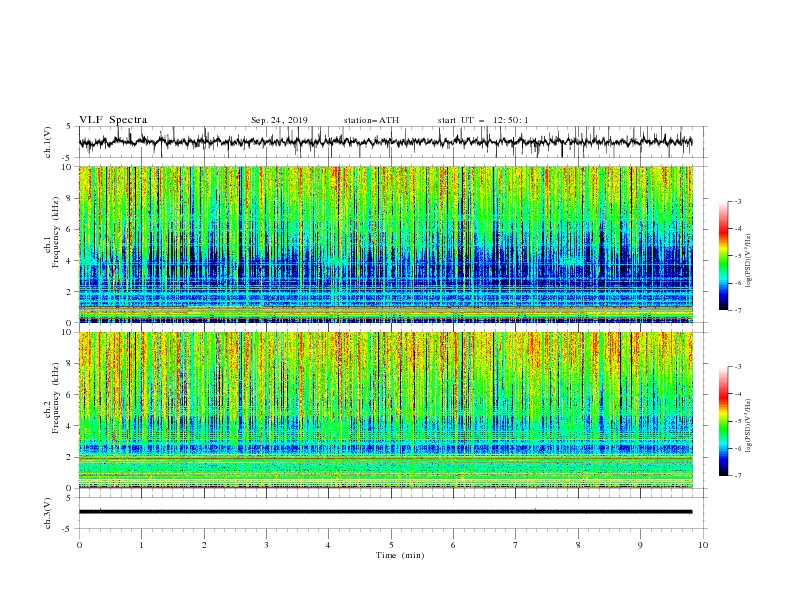Click the time-axis tick label '1'
The height and width of the screenshot is (612, 792).
coord(142,545)
